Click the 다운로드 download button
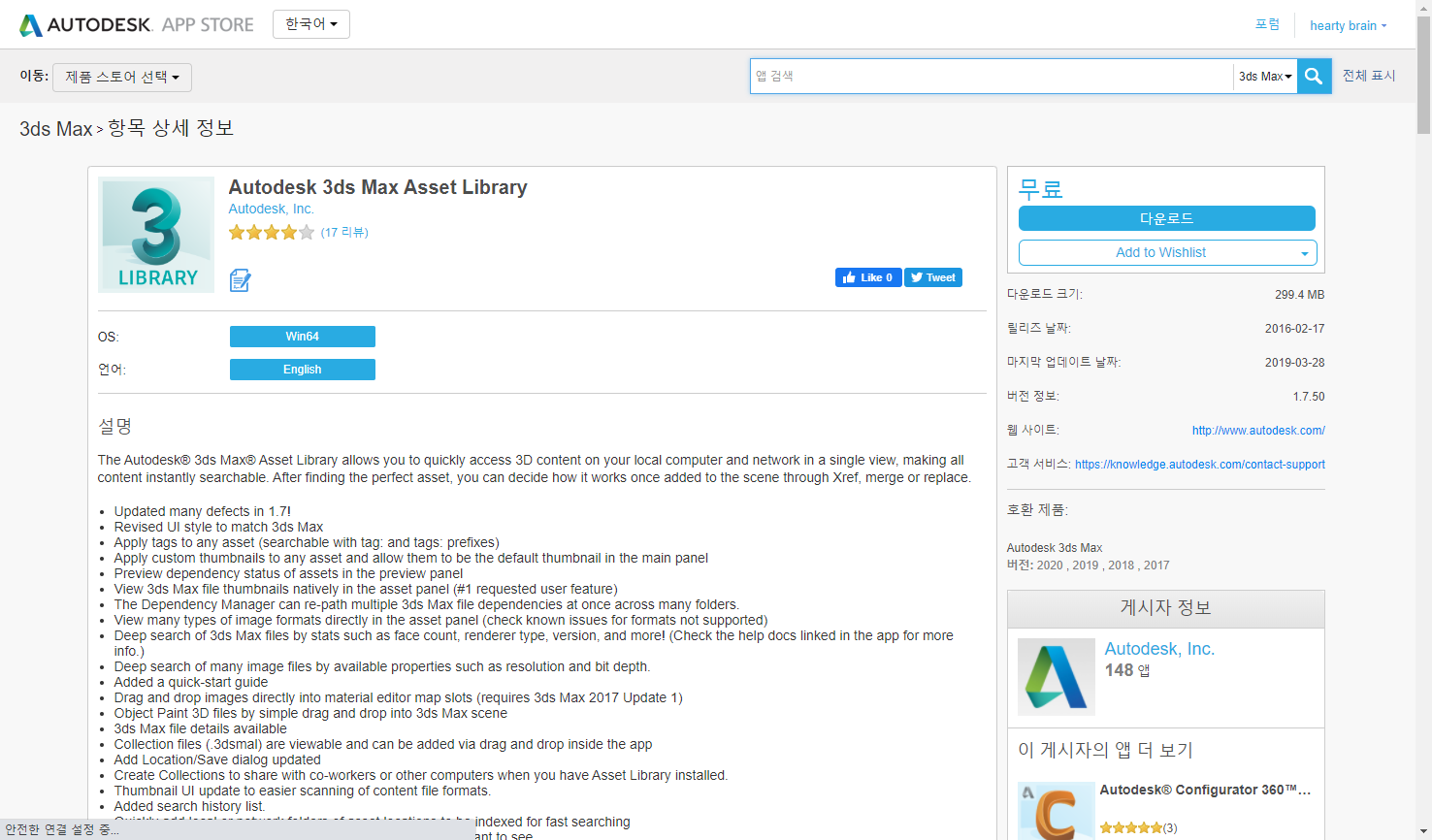The height and width of the screenshot is (840, 1432). [1167, 218]
